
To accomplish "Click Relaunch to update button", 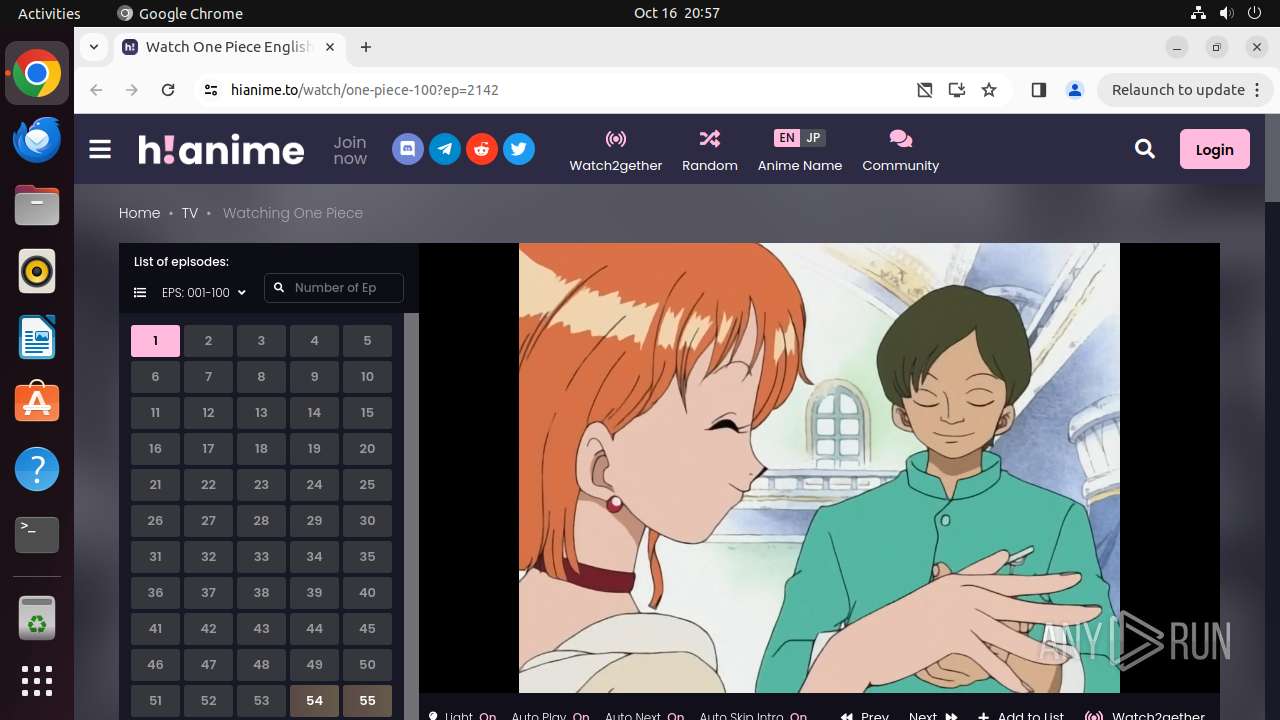I will [x=1178, y=90].
